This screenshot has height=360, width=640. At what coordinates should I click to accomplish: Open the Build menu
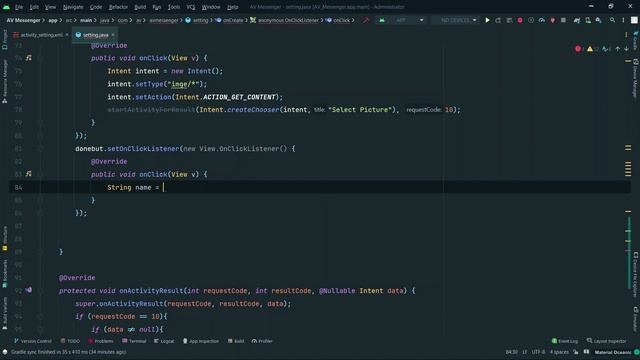click(x=140, y=7)
